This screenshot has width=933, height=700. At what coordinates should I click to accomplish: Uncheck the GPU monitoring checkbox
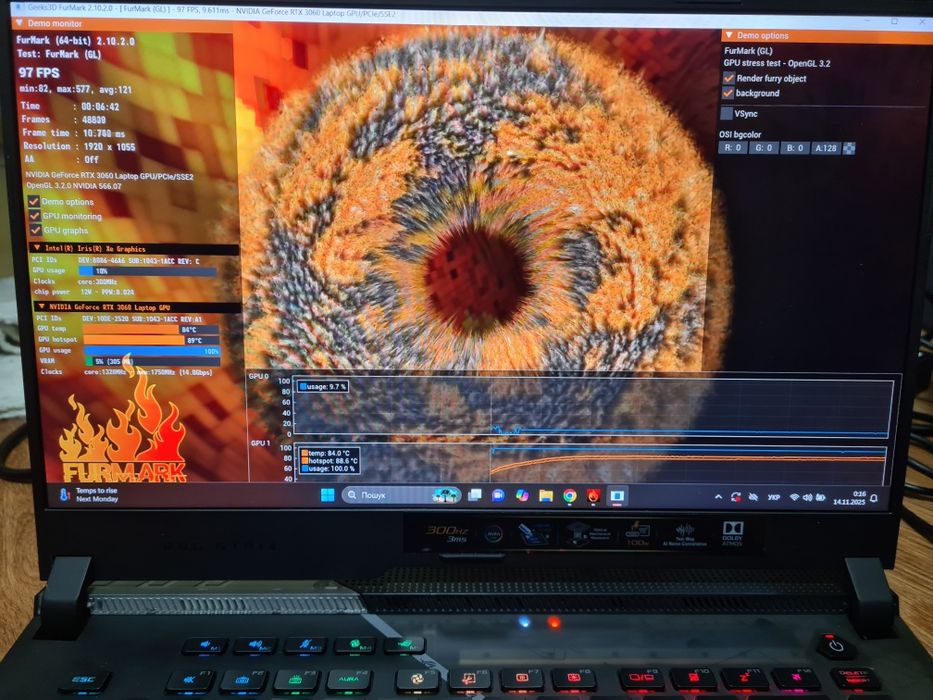pos(35,216)
